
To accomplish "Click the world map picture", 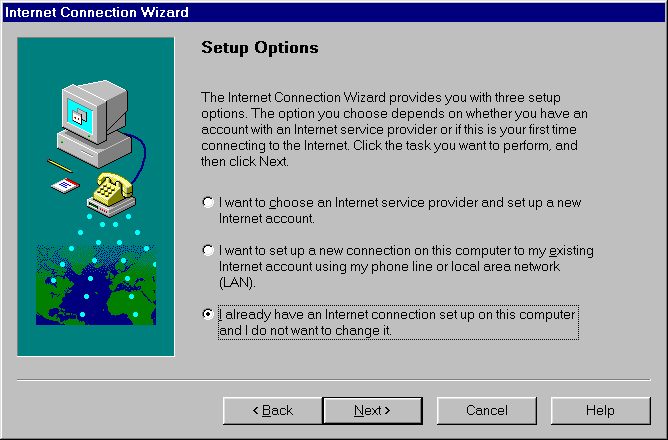I will coord(96,285).
